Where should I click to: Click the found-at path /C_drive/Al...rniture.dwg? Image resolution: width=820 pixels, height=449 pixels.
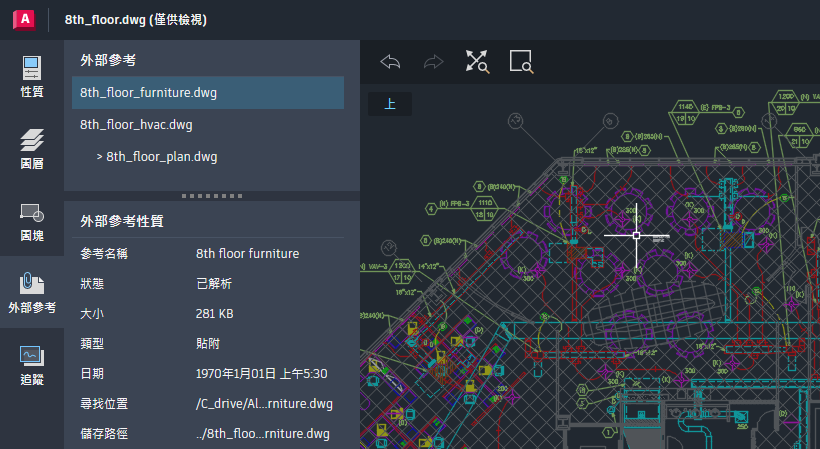point(264,404)
